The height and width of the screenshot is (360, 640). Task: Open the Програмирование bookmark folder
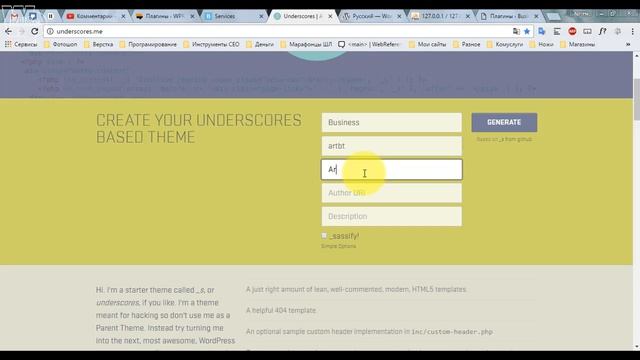click(148, 44)
